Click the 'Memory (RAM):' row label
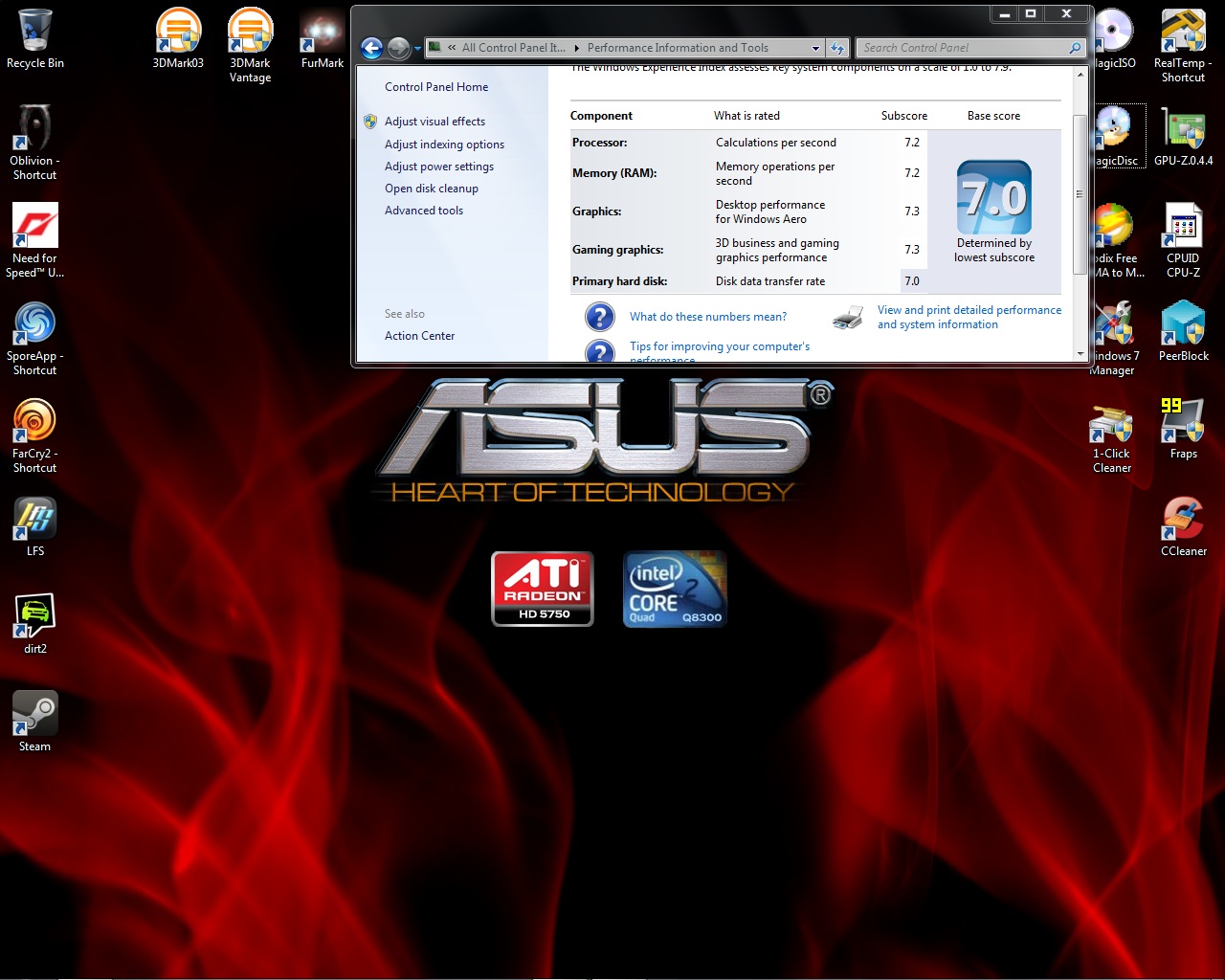1225x980 pixels. click(x=613, y=173)
